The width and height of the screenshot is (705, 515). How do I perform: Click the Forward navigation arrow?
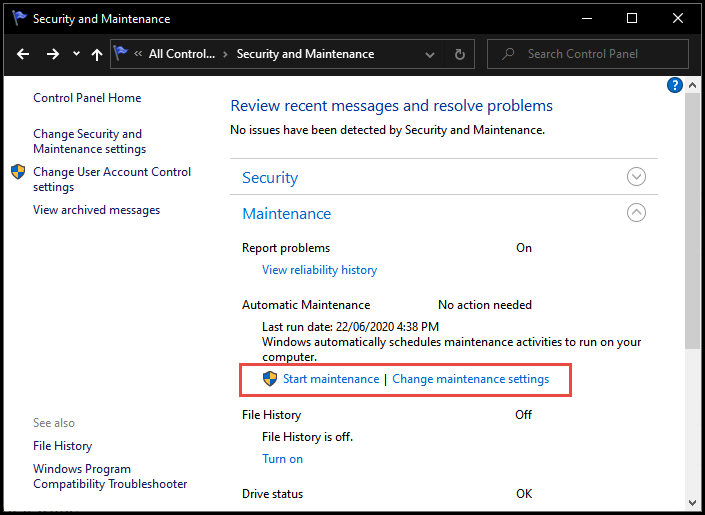tap(53, 54)
